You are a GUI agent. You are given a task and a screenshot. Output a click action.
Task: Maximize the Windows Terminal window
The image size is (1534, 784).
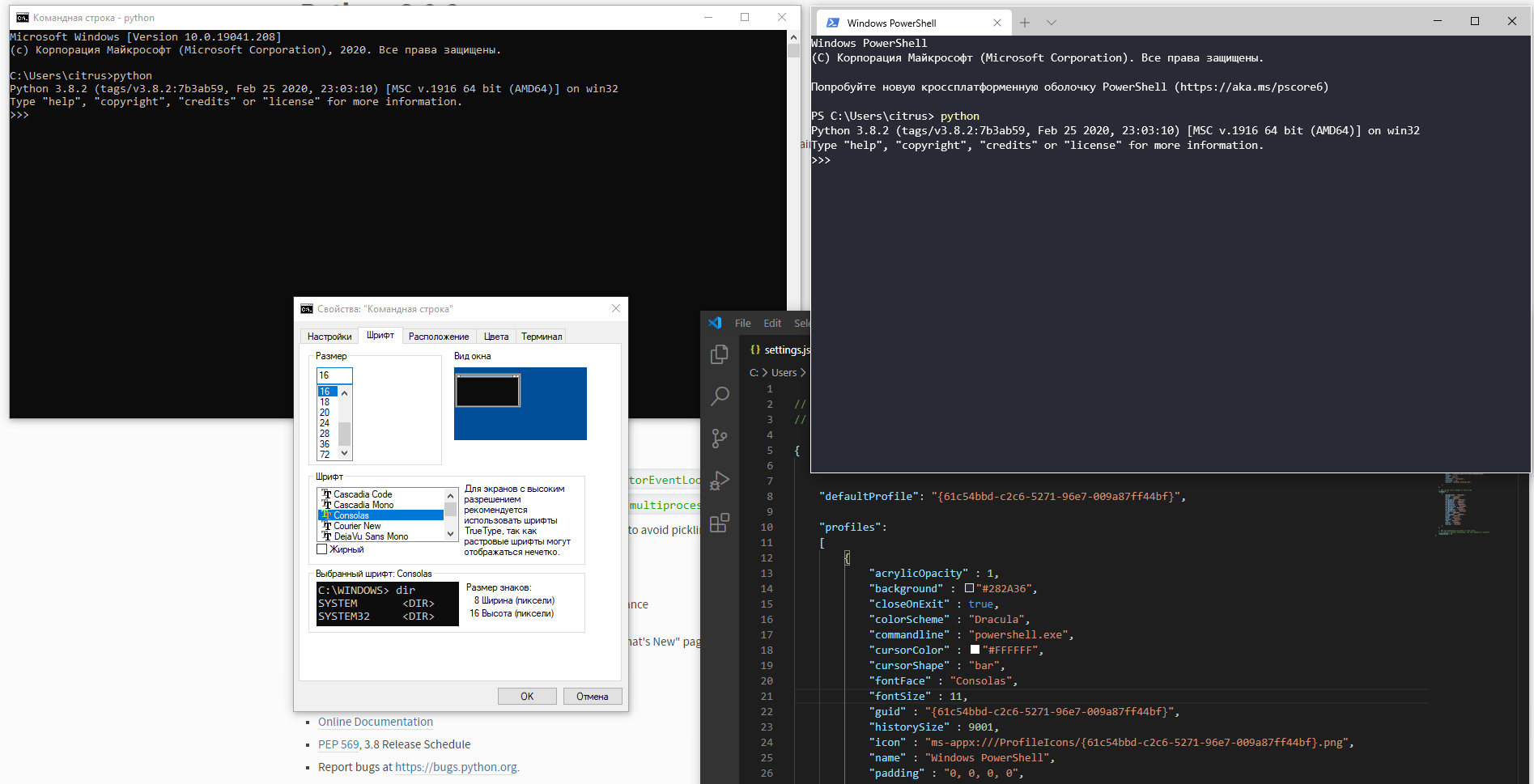(x=1475, y=21)
